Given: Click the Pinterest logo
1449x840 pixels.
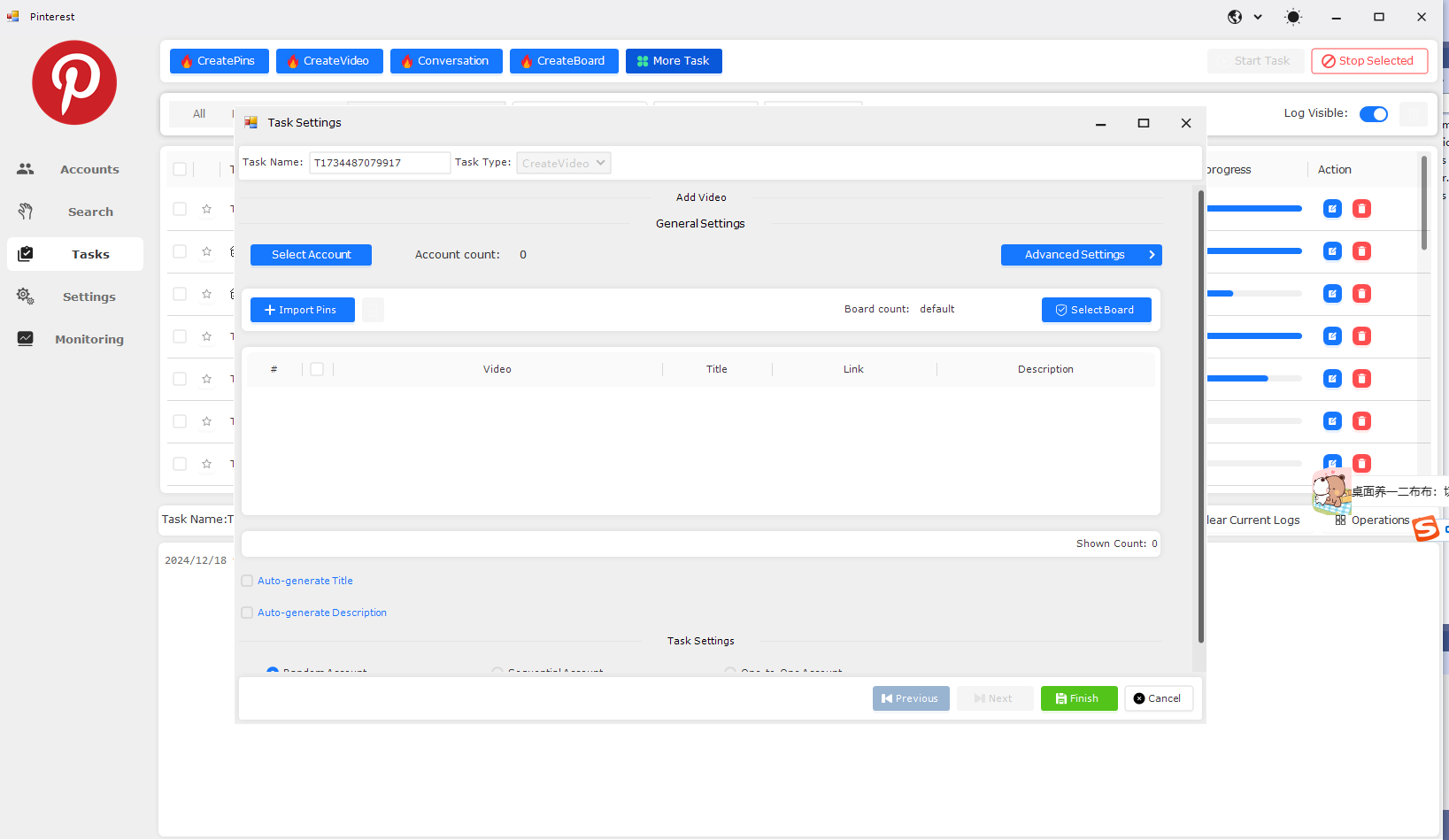Looking at the screenshot, I should 74,82.
